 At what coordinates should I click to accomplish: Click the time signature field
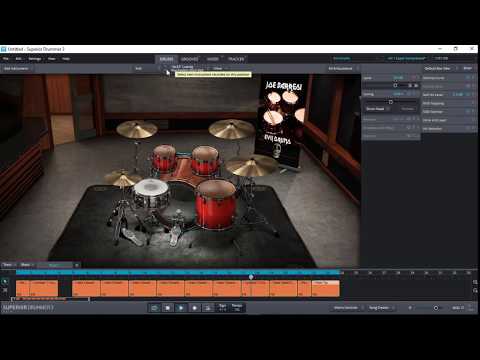222,307
